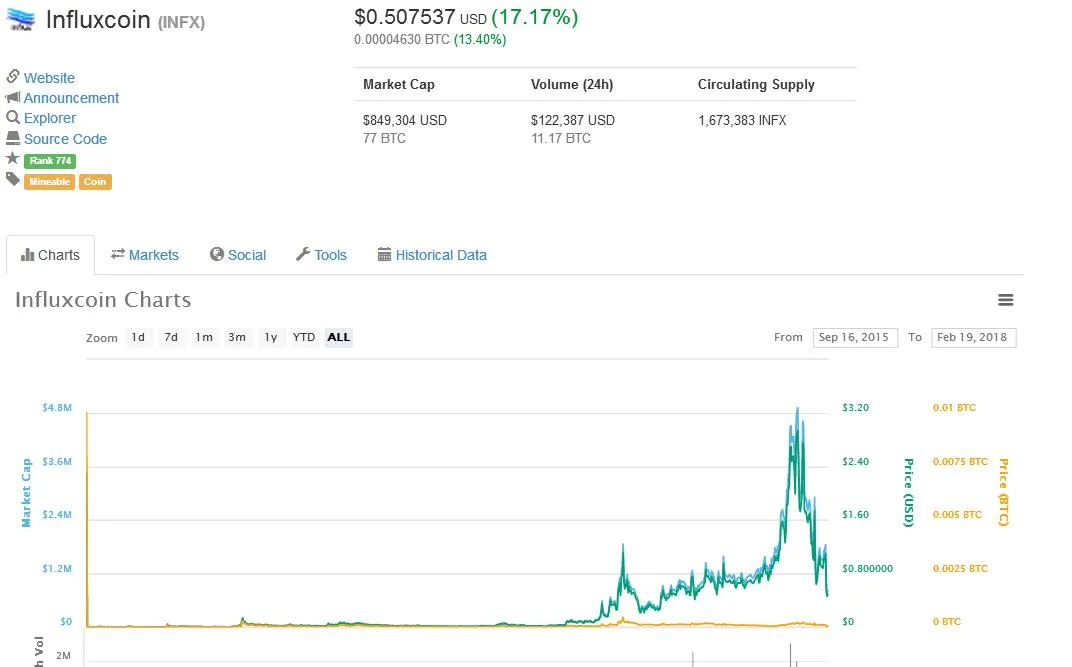
Task: Click the arrows icon on Markets tab
Action: [x=118, y=254]
